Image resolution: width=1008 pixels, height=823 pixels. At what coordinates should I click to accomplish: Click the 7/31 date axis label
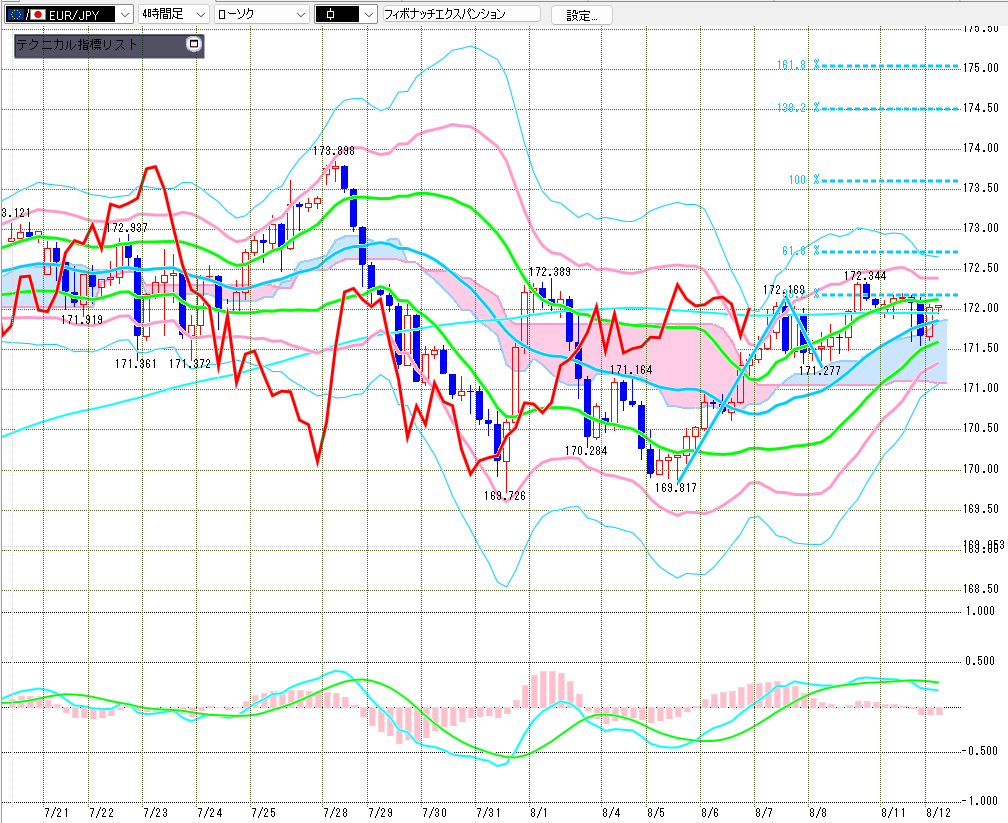pyautogui.click(x=489, y=813)
